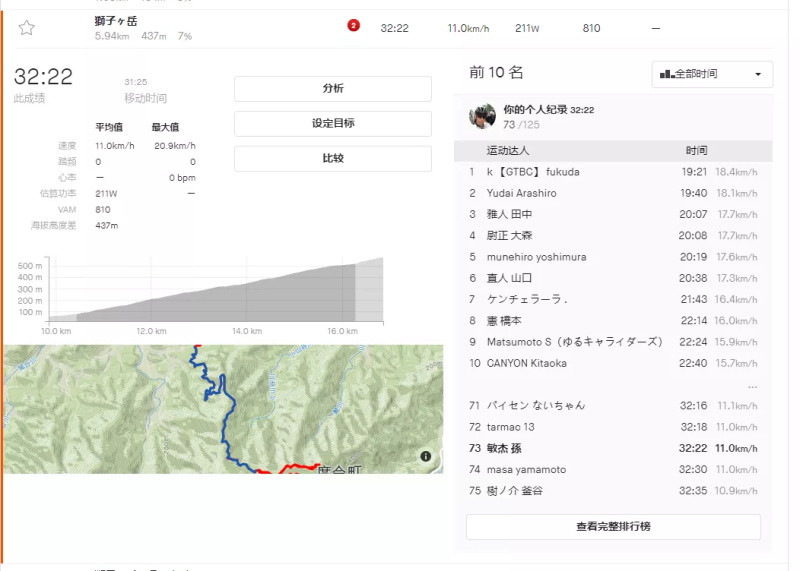Click the blue route on the map
This screenshot has height=571, width=800.
[x=232, y=420]
